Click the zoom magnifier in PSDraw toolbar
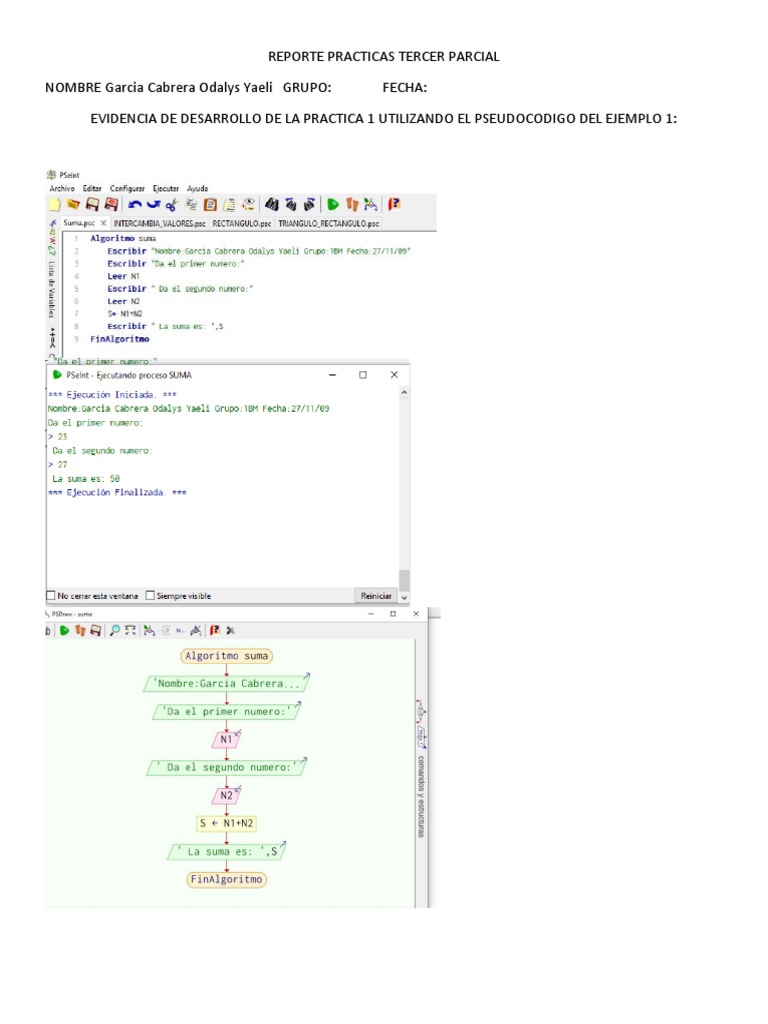Image resolution: width=768 pixels, height=1024 pixels. coord(116,630)
